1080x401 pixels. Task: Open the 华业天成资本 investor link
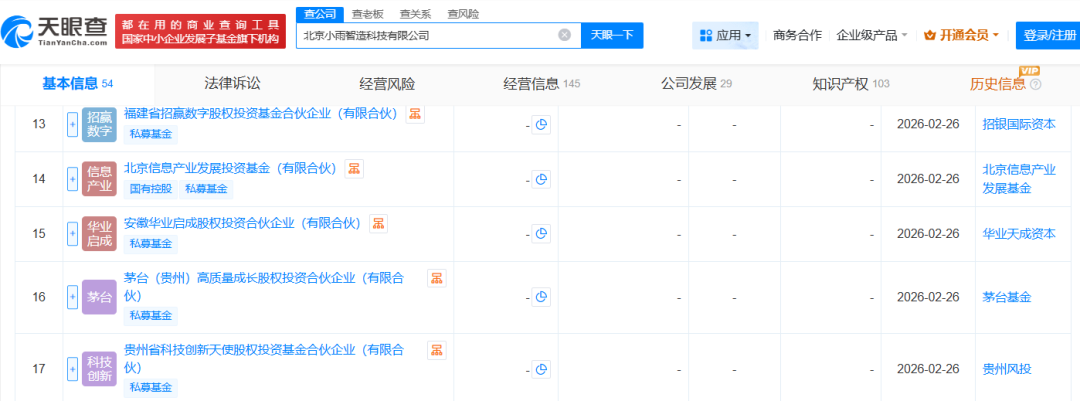pos(1019,234)
